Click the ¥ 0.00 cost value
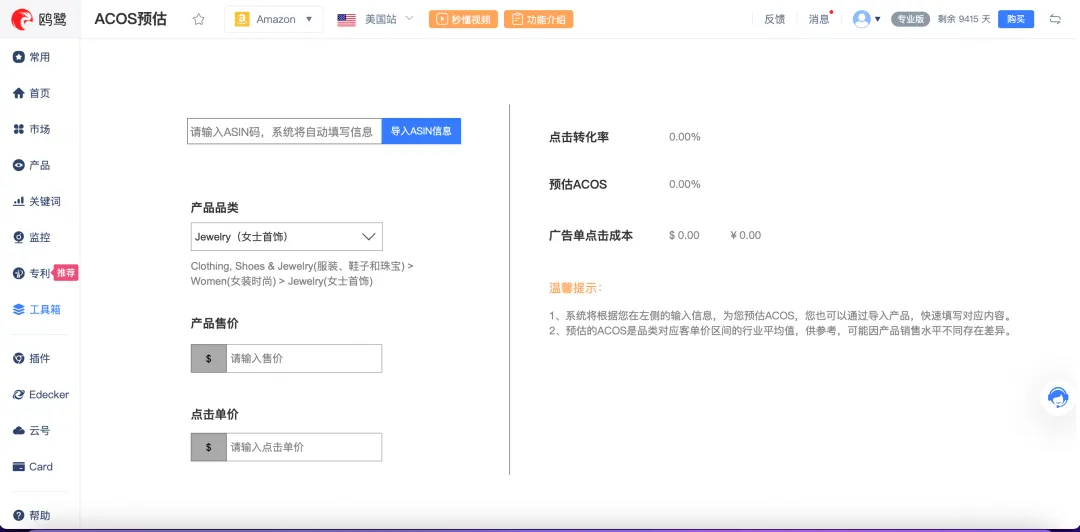Image resolution: width=1080 pixels, height=532 pixels. click(745, 236)
